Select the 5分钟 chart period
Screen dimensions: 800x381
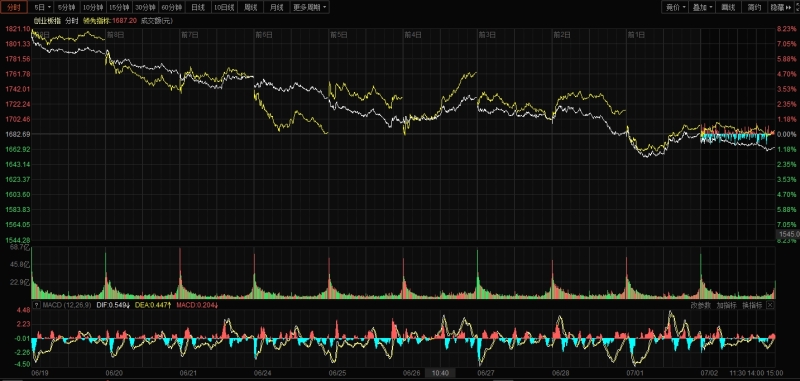click(x=67, y=7)
